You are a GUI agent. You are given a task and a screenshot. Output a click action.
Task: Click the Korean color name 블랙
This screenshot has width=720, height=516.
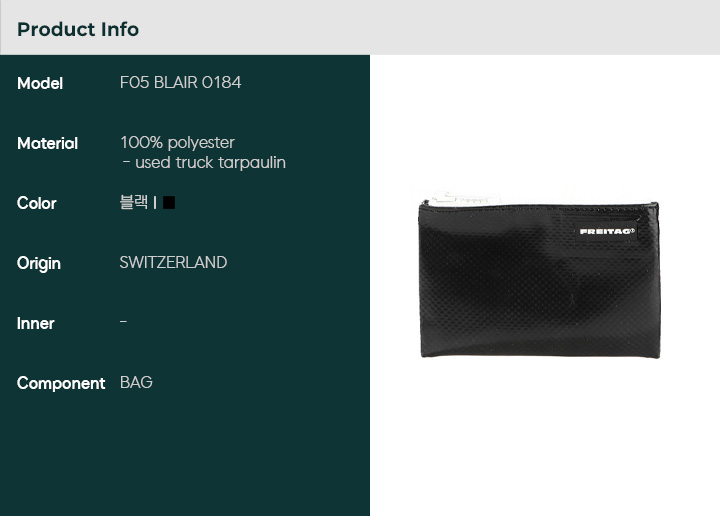(x=134, y=202)
